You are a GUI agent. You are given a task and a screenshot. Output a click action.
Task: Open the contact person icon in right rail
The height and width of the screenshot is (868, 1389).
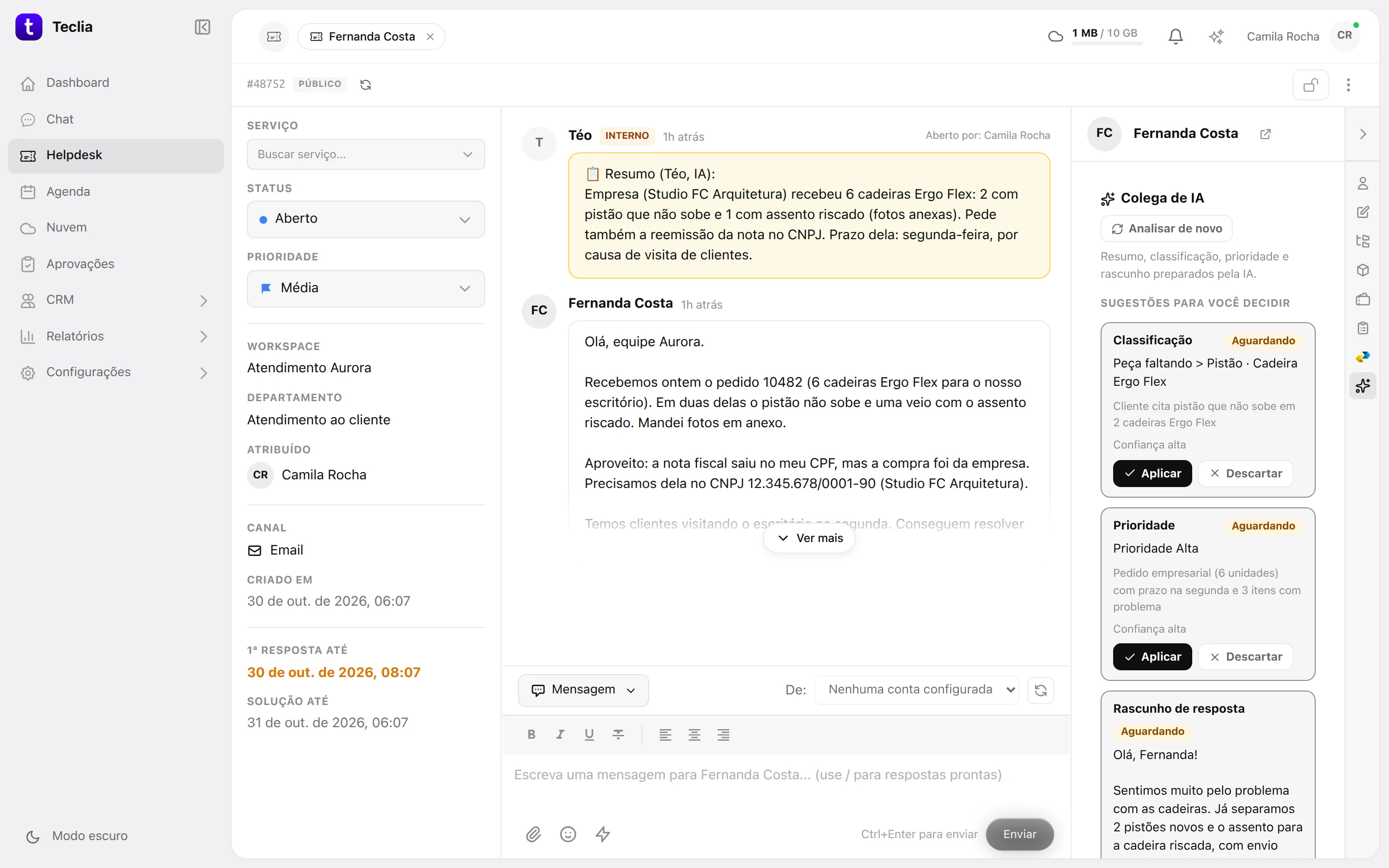[x=1362, y=184]
